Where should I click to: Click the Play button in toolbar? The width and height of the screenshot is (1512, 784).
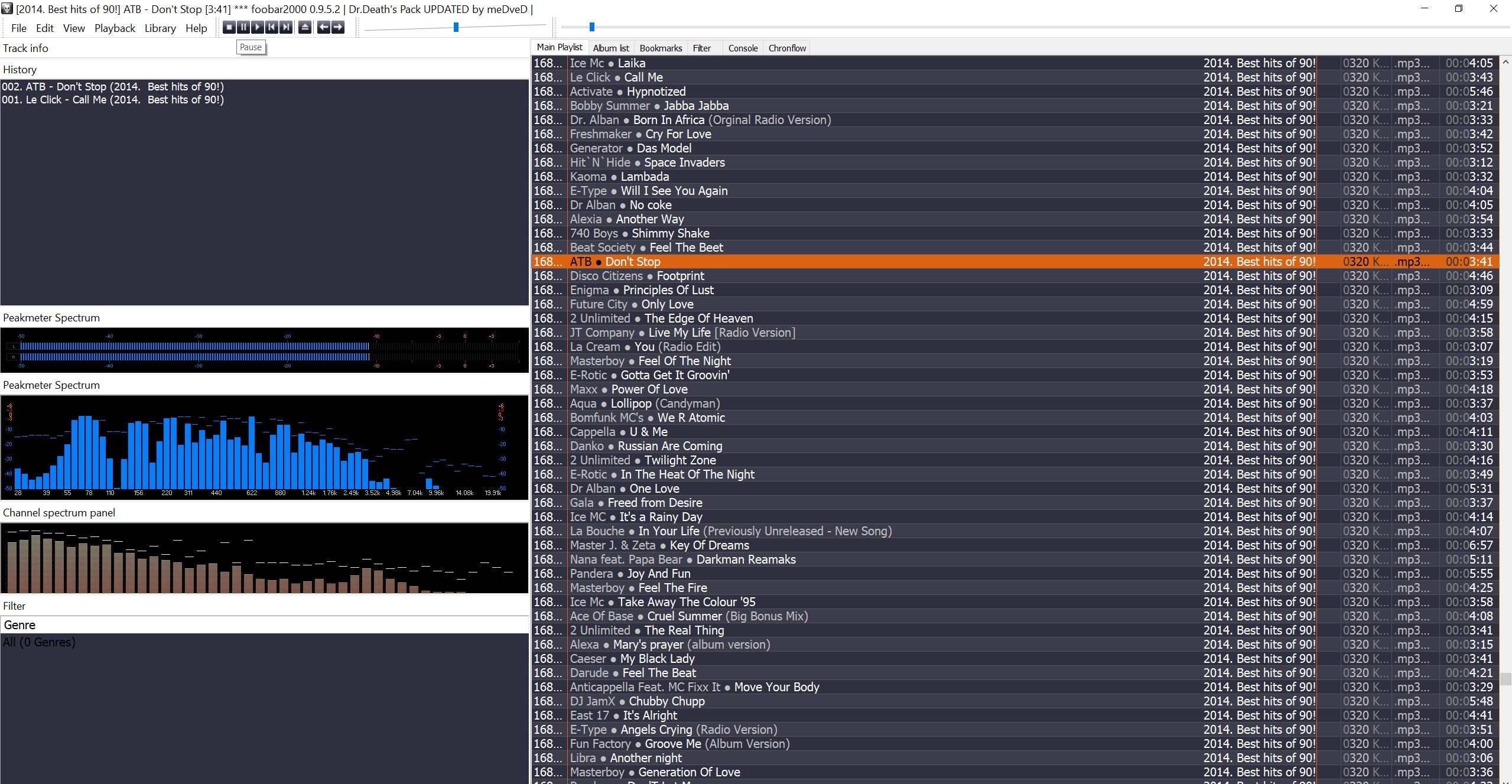click(x=257, y=27)
